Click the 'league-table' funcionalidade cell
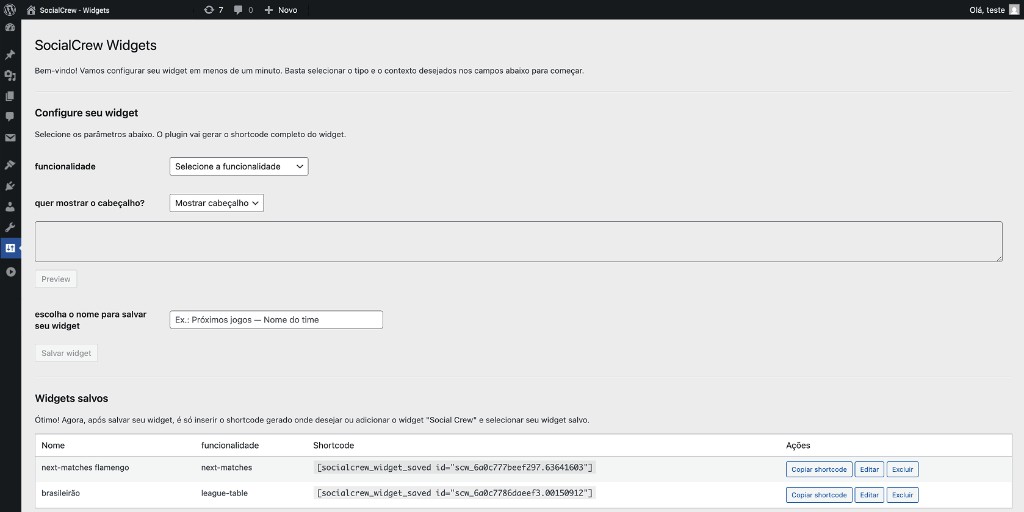1024x512 pixels. click(x=225, y=492)
